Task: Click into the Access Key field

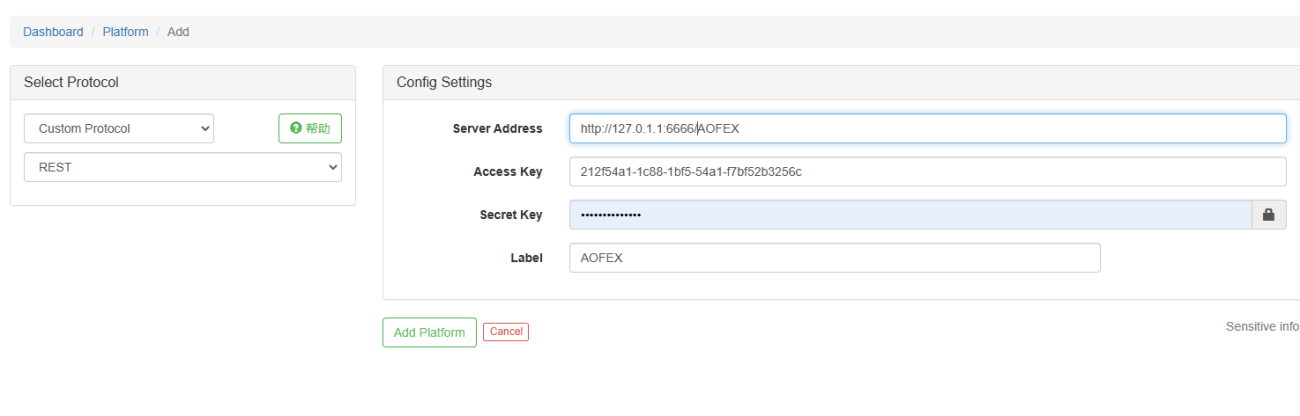Action: tap(927, 172)
